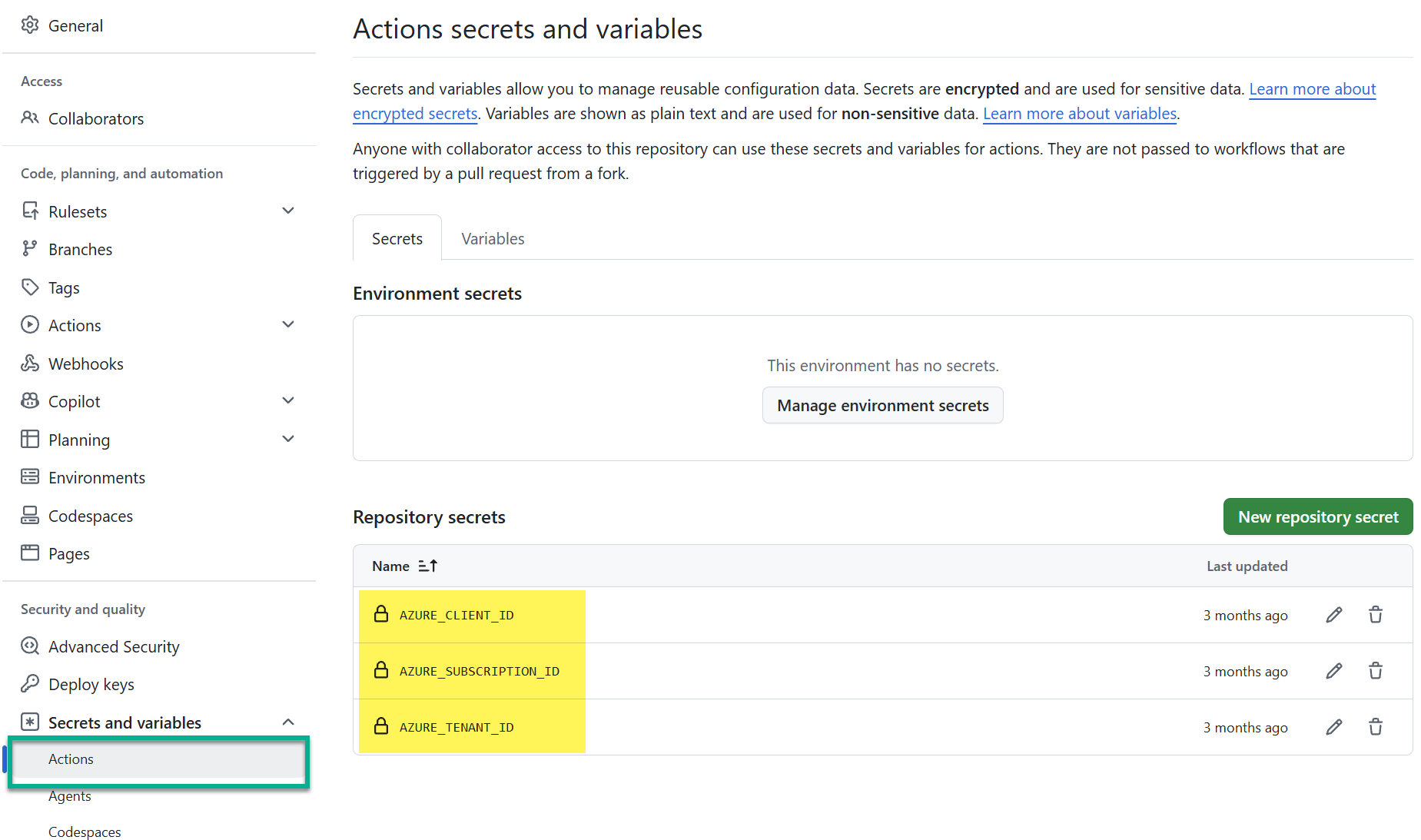Image resolution: width=1421 pixels, height=840 pixels.
Task: Edit the AZURE_TENANT_ID secret via pencil icon
Action: click(1334, 727)
